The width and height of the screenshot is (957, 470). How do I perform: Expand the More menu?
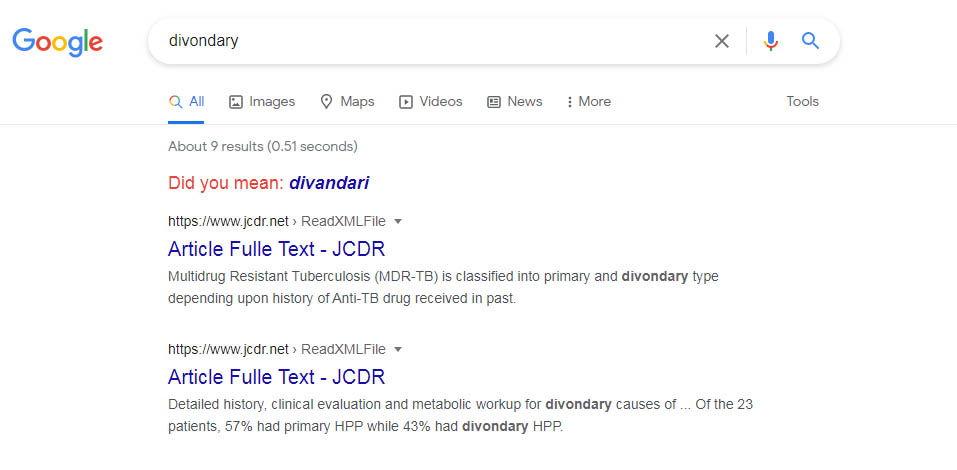point(588,101)
